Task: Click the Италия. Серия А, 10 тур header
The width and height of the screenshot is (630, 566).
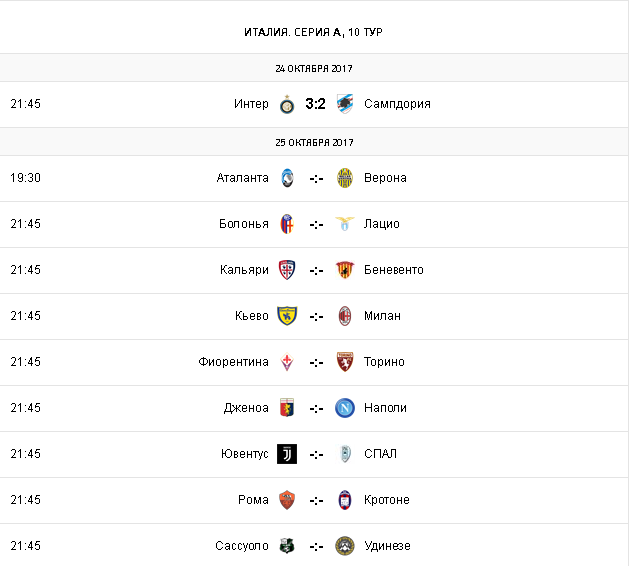Action: point(313,32)
